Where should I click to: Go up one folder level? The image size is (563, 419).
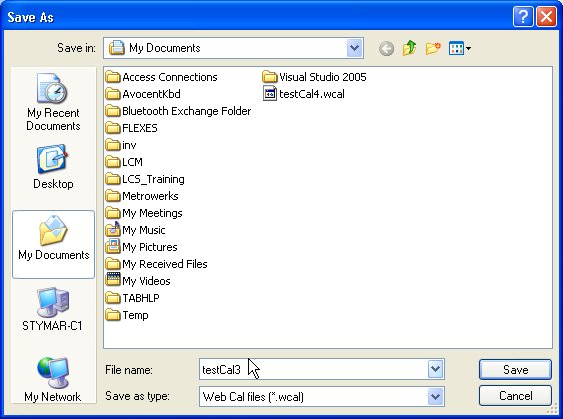coord(410,48)
